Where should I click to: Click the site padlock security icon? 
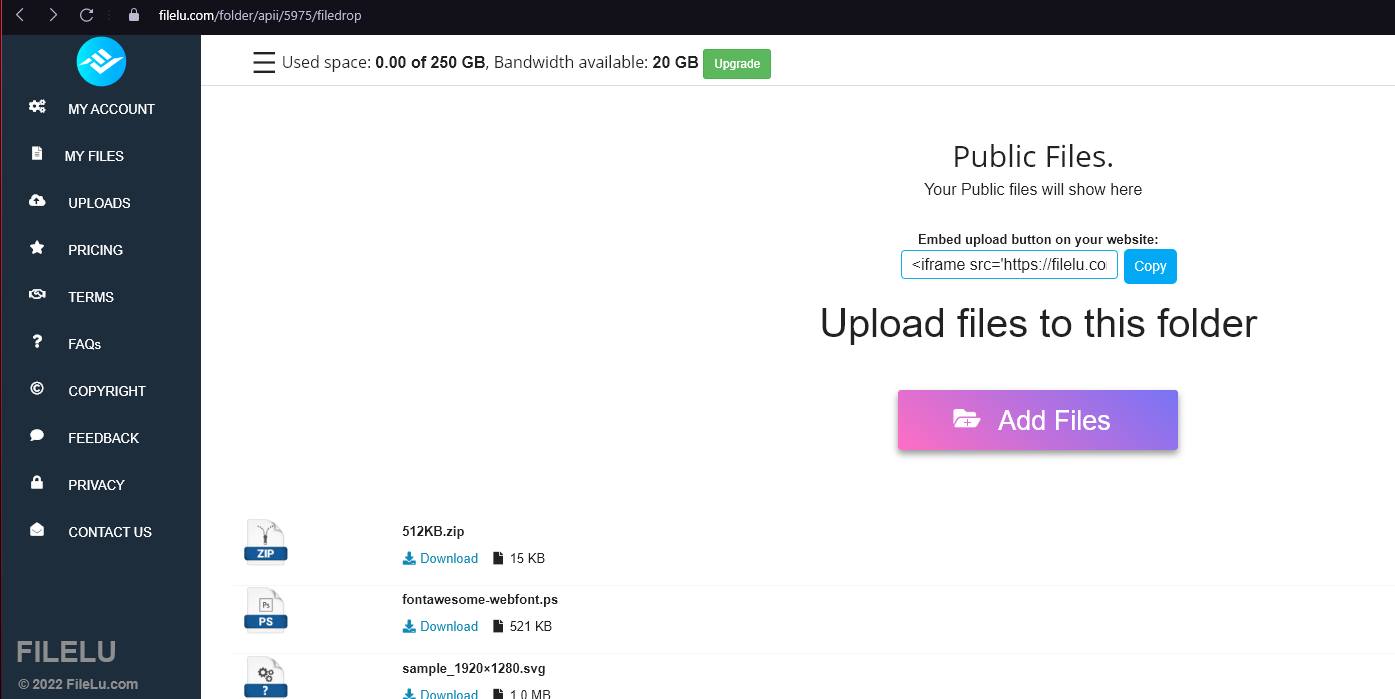pyautogui.click(x=134, y=15)
